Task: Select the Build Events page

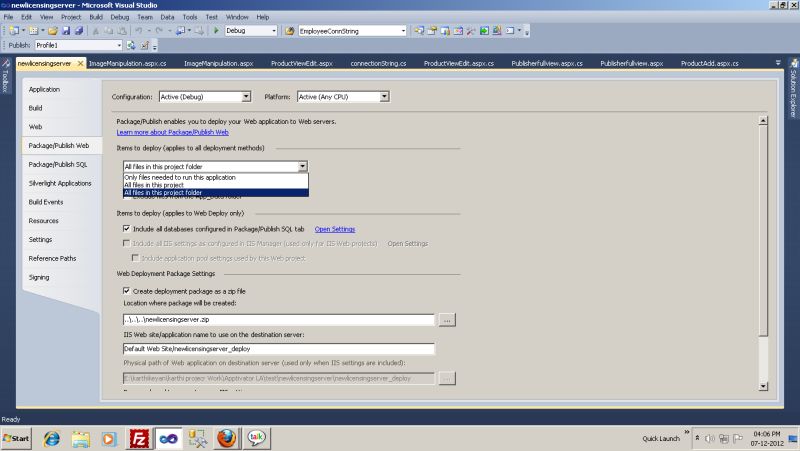Action: (61, 202)
